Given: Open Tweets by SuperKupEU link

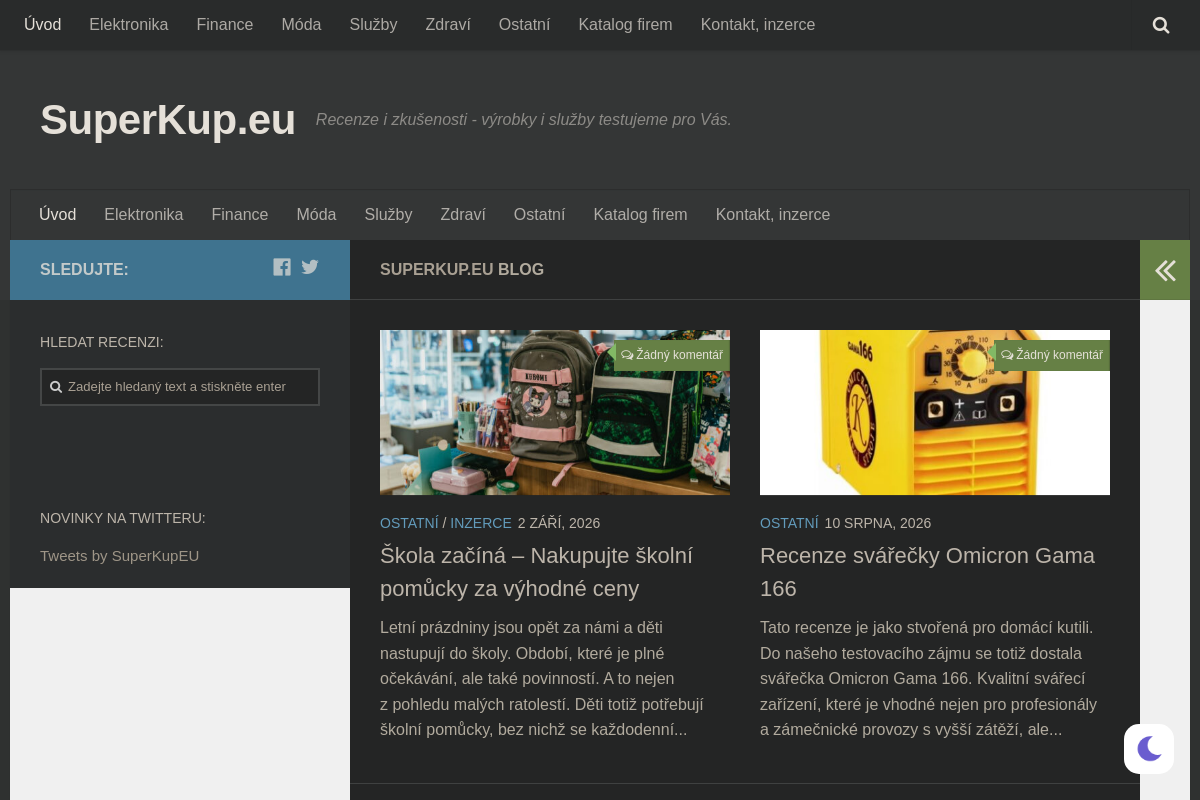Looking at the screenshot, I should [120, 556].
